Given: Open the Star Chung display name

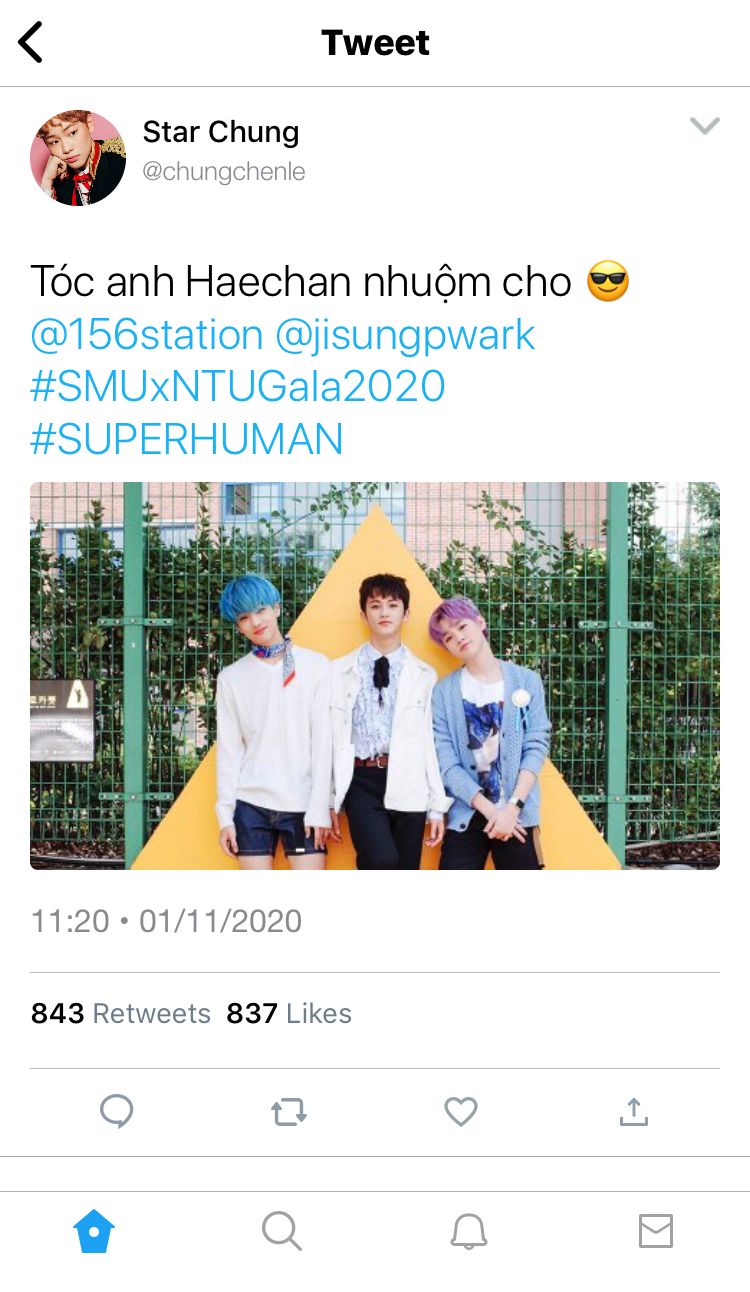Looking at the screenshot, I should point(220,132).
